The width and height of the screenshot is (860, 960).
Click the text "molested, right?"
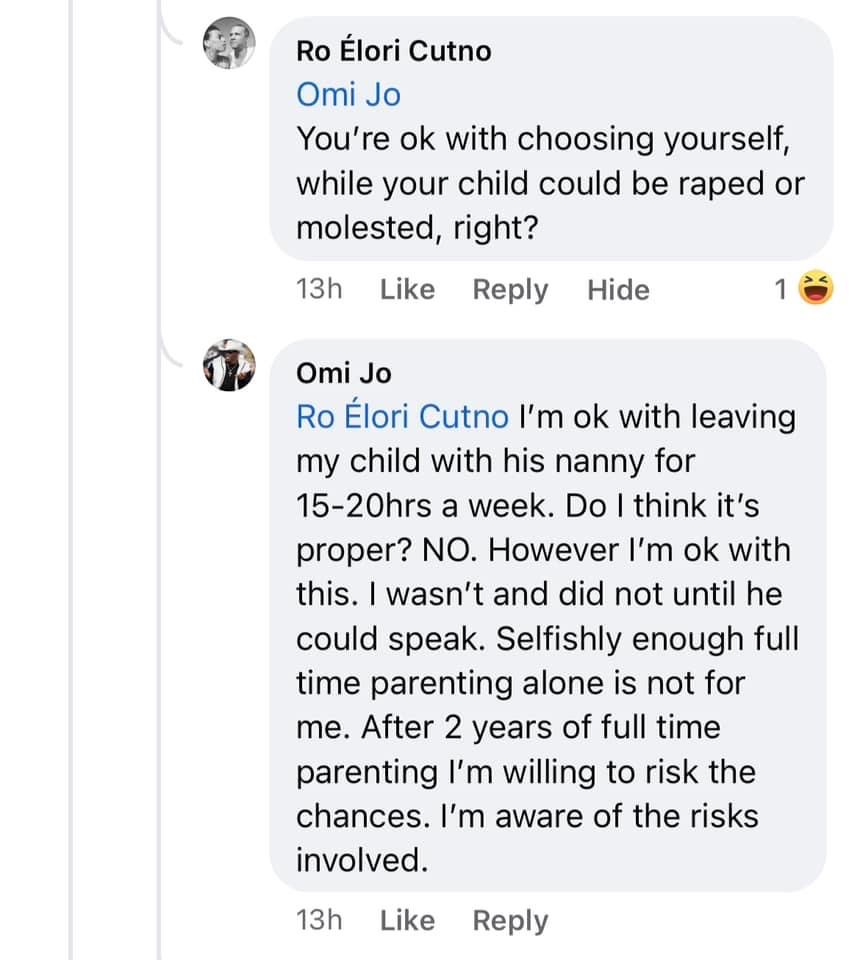(417, 229)
